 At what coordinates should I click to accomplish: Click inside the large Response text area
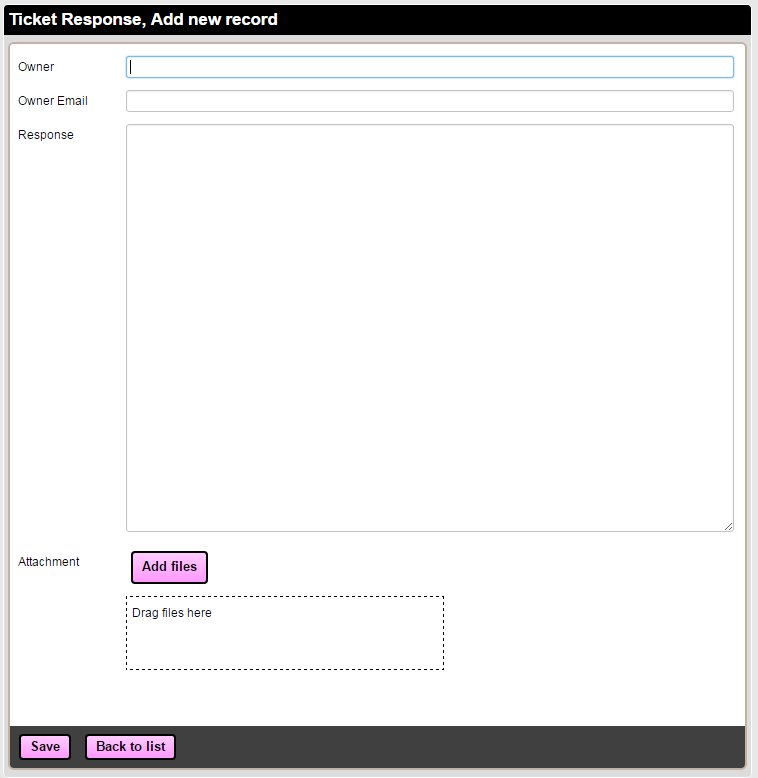[430, 327]
